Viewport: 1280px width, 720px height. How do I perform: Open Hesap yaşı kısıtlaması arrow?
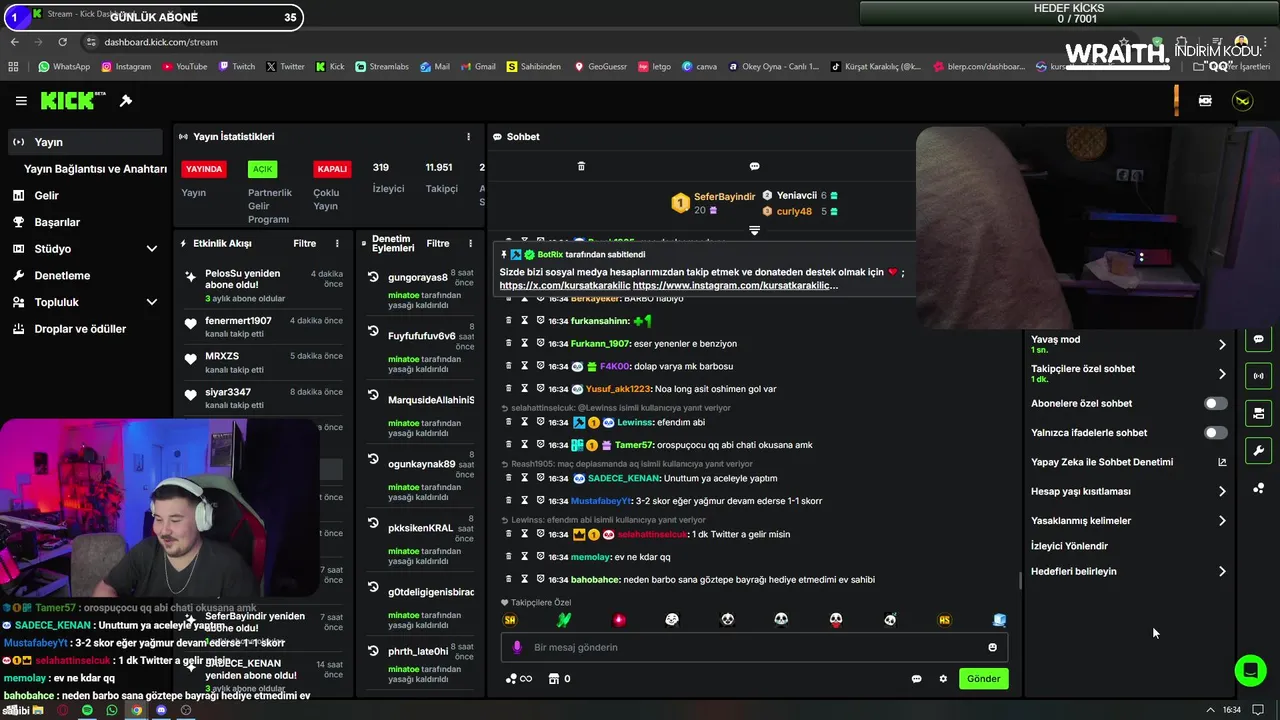point(1222,491)
